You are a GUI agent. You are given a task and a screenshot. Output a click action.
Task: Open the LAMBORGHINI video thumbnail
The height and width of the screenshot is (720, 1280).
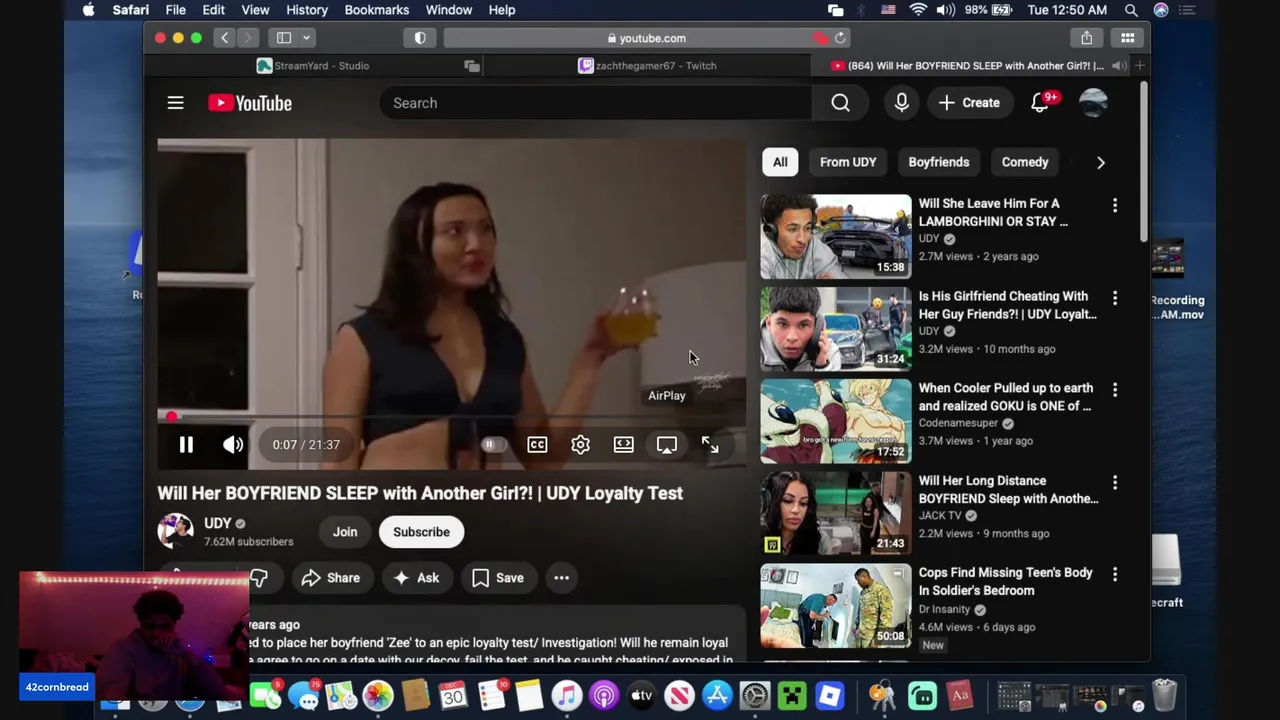coord(836,237)
